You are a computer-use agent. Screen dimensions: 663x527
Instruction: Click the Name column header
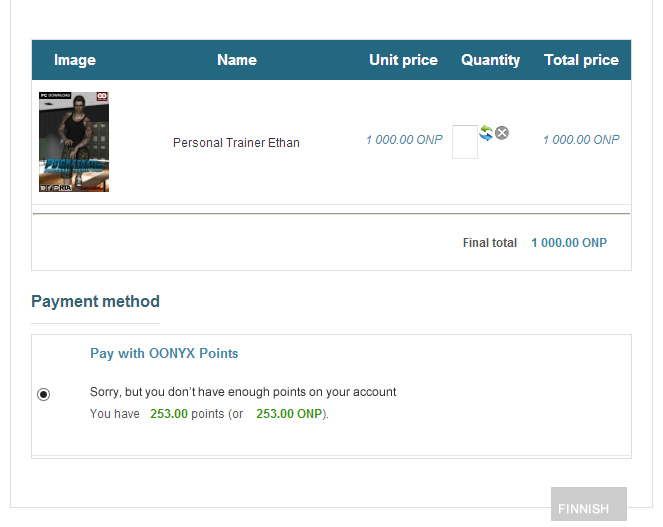pyautogui.click(x=237, y=60)
